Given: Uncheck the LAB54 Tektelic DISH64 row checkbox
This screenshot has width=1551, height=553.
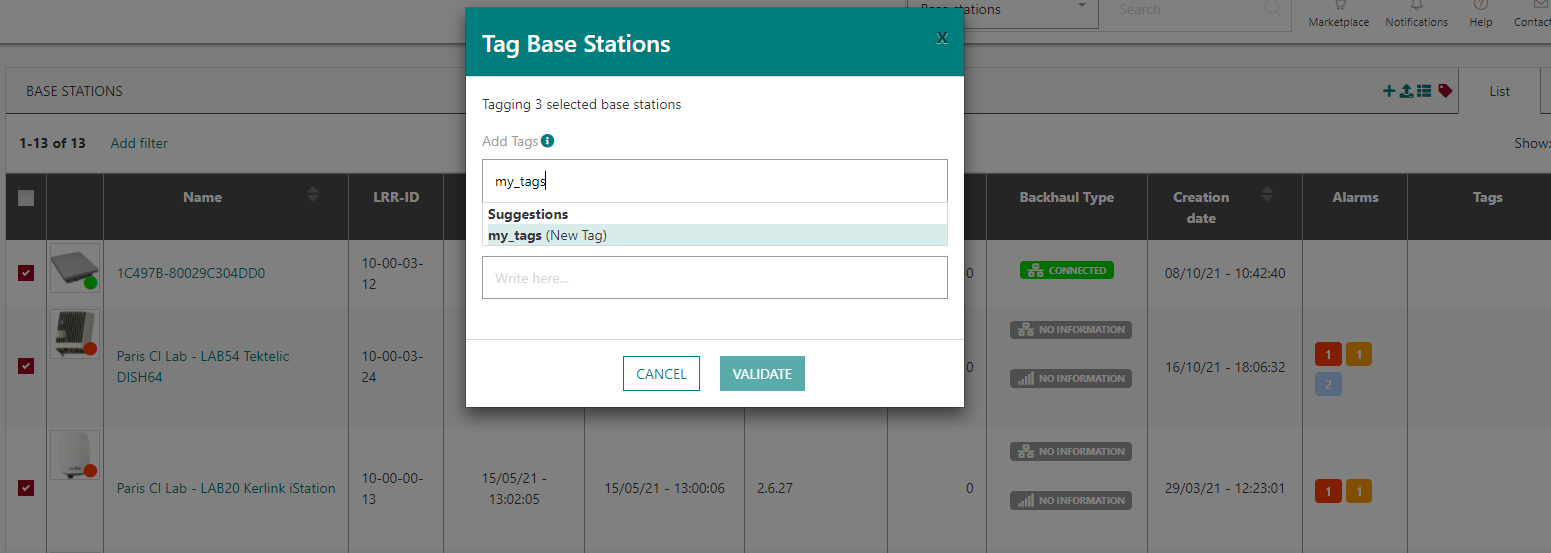Looking at the screenshot, I should click(26, 366).
